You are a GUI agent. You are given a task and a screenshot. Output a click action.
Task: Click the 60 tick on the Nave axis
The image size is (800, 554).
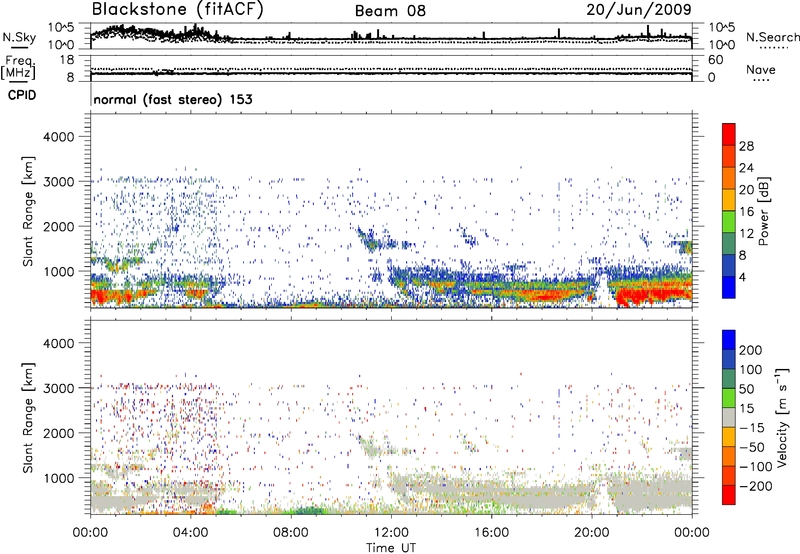[716, 60]
